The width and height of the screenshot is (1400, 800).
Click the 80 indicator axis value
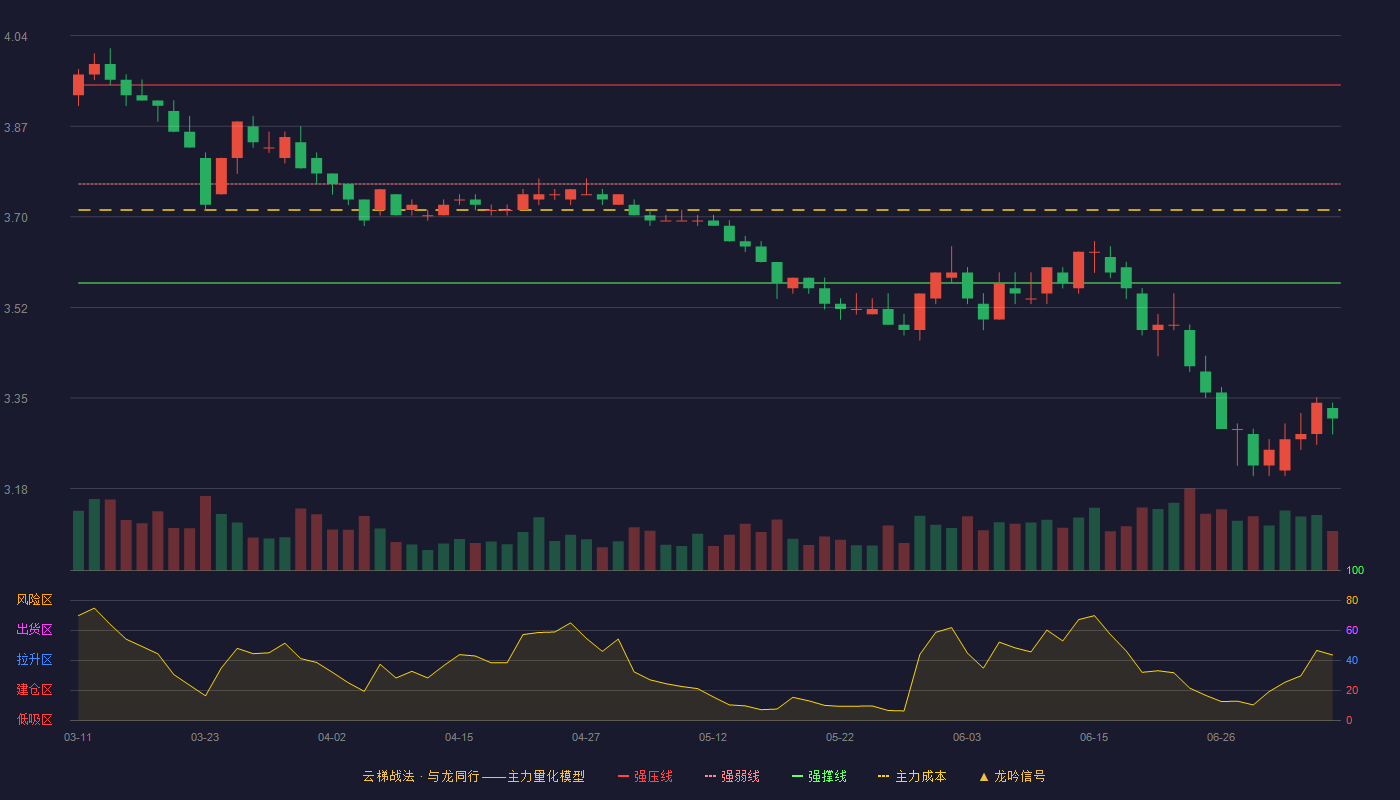(1352, 600)
